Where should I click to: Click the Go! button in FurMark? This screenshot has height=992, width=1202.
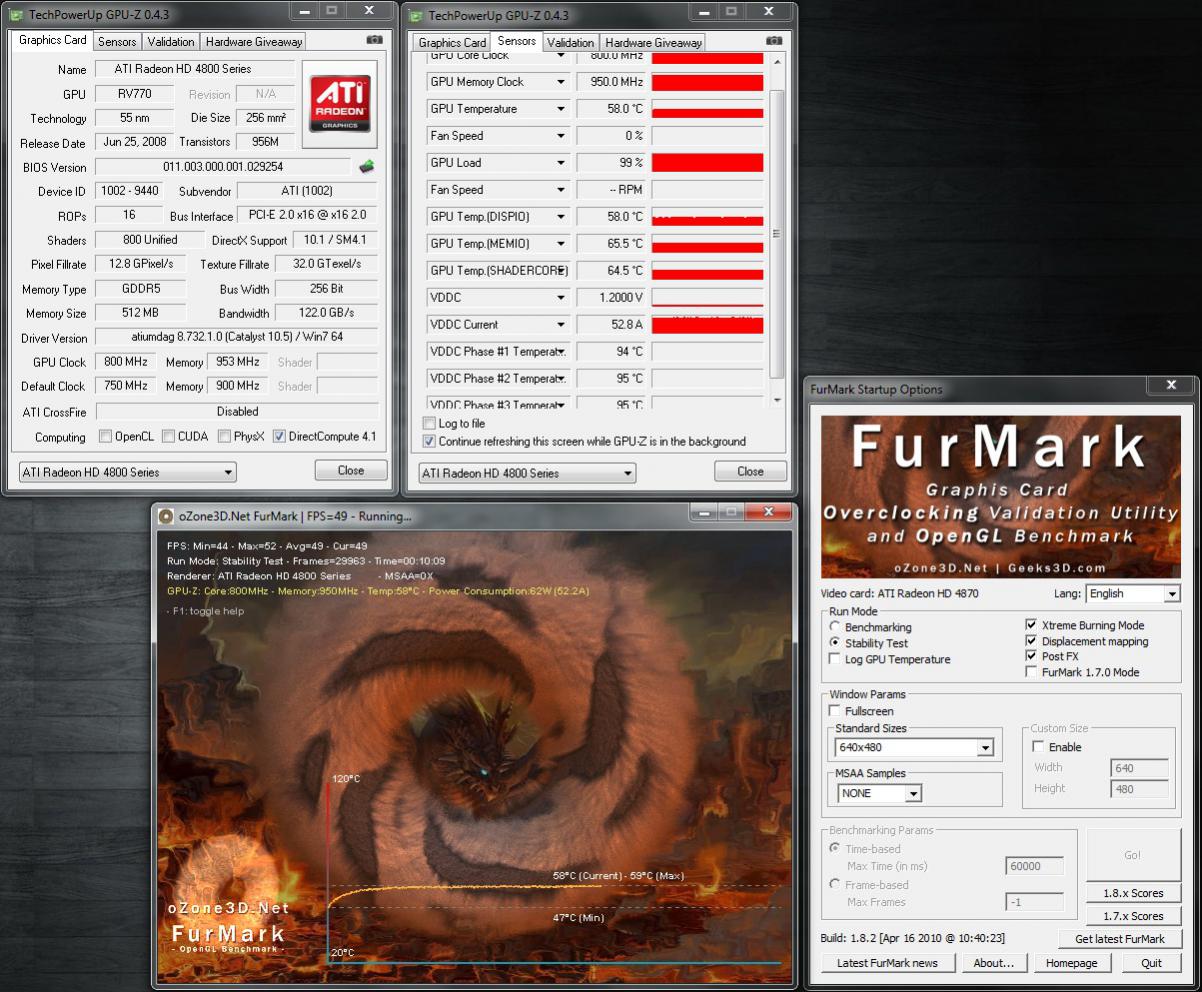(1133, 855)
